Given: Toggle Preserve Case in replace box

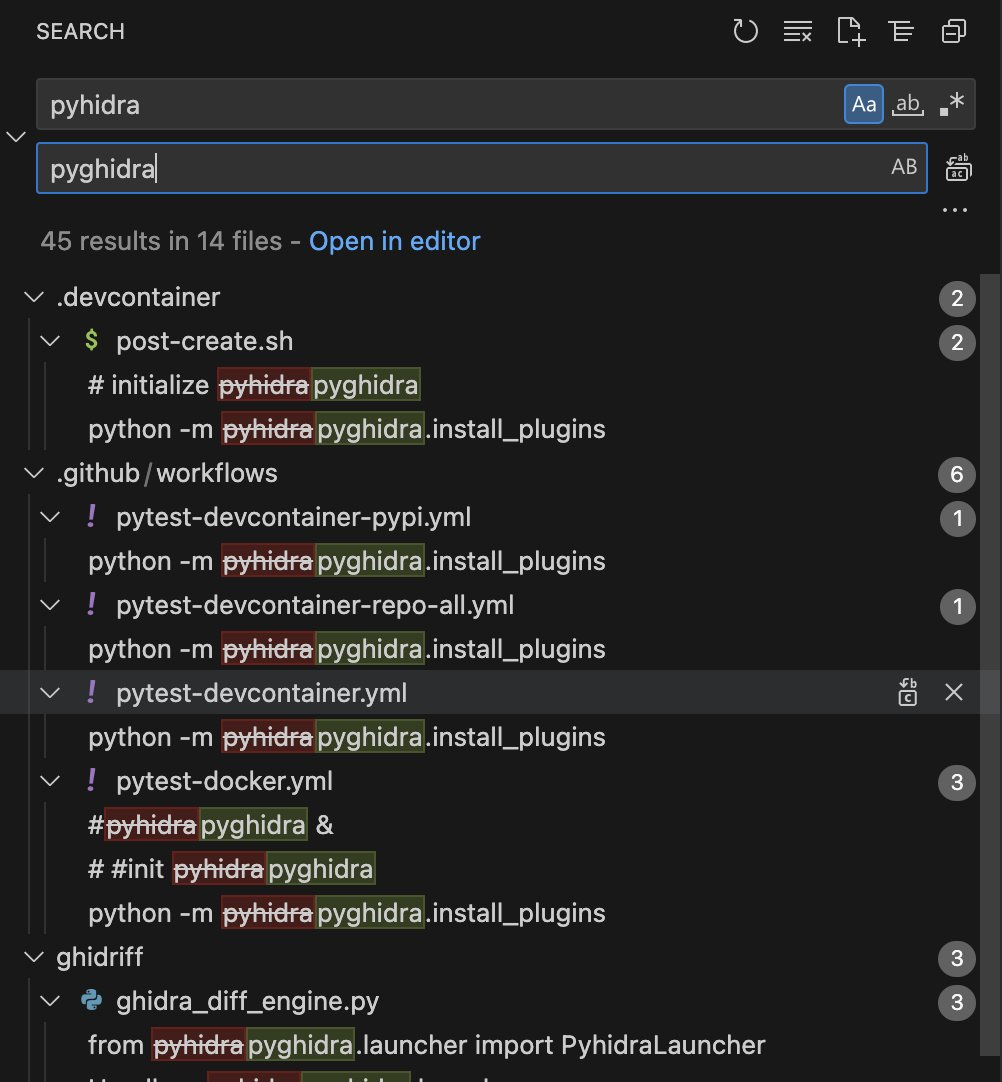Looking at the screenshot, I should click(904, 167).
